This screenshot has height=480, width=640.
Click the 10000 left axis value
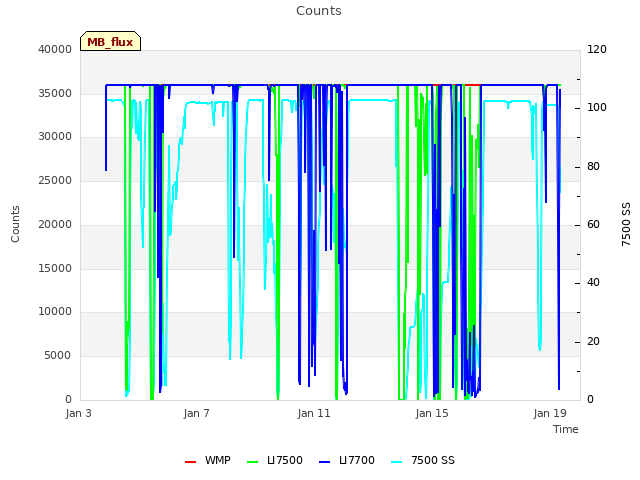click(55, 311)
